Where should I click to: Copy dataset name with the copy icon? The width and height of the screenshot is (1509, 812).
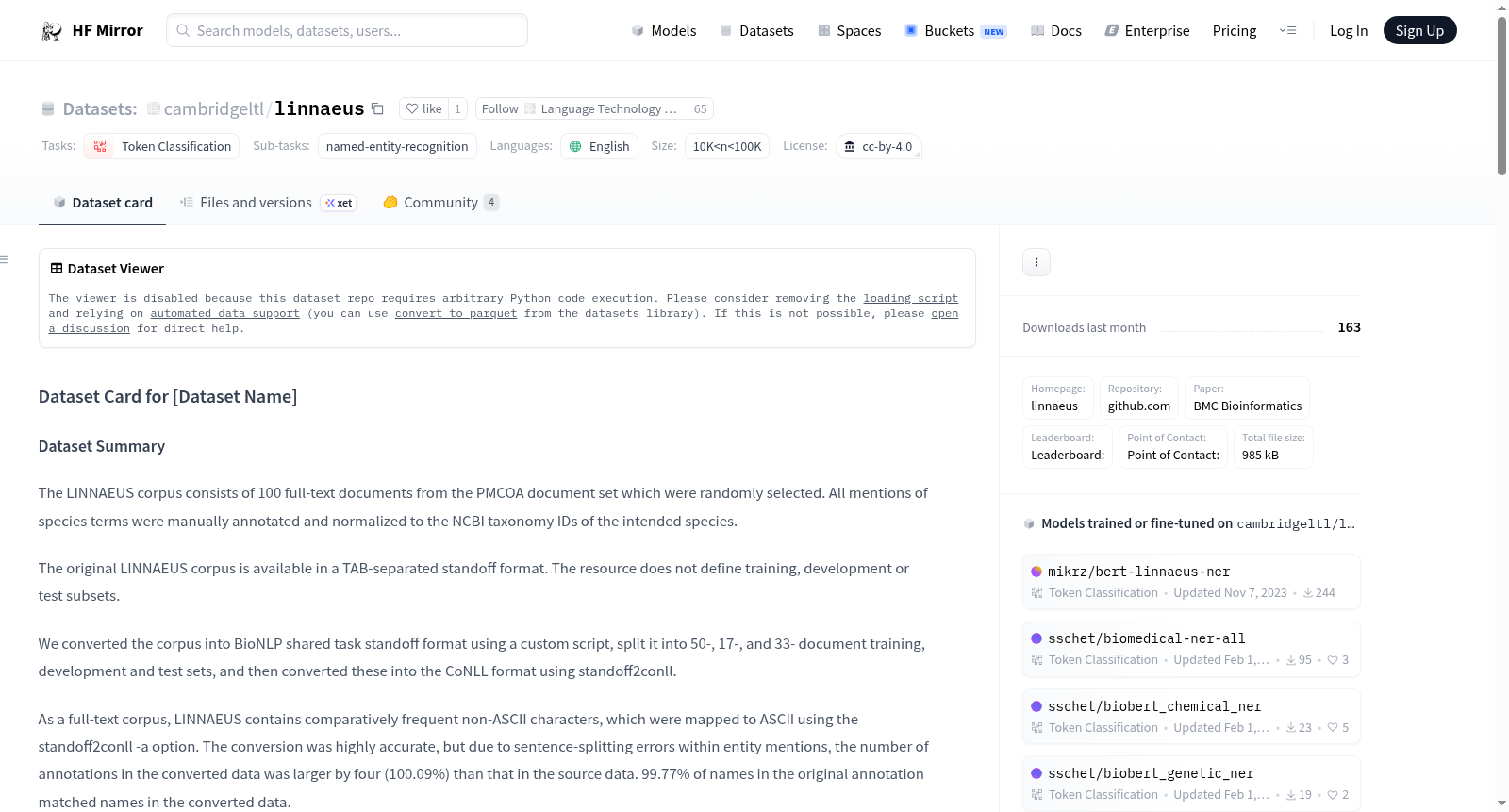pos(377,108)
